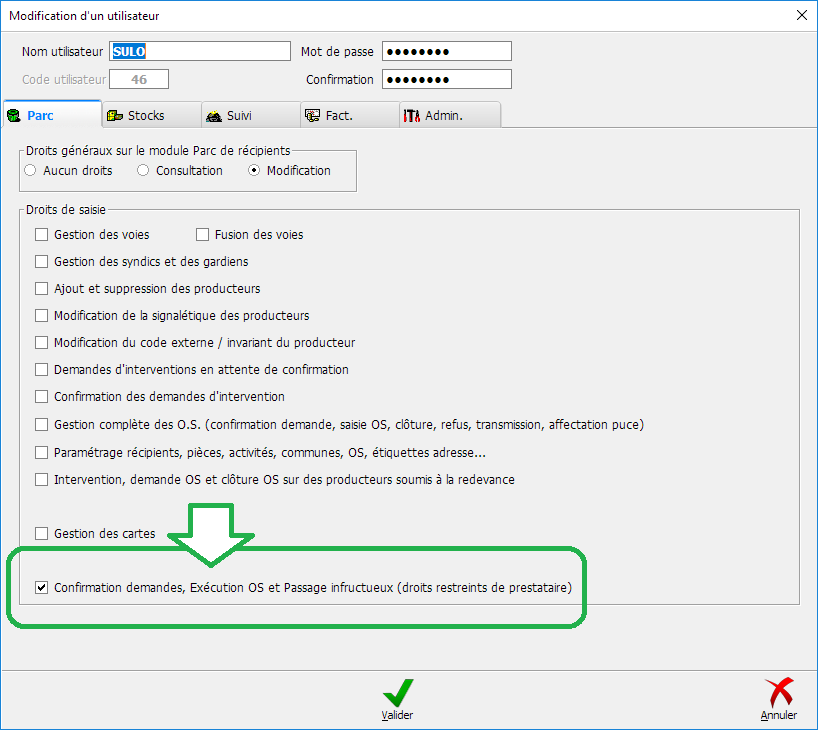This screenshot has height=730, width=818.
Task: Enable Gestion des voies checkbox
Action: tap(42, 235)
